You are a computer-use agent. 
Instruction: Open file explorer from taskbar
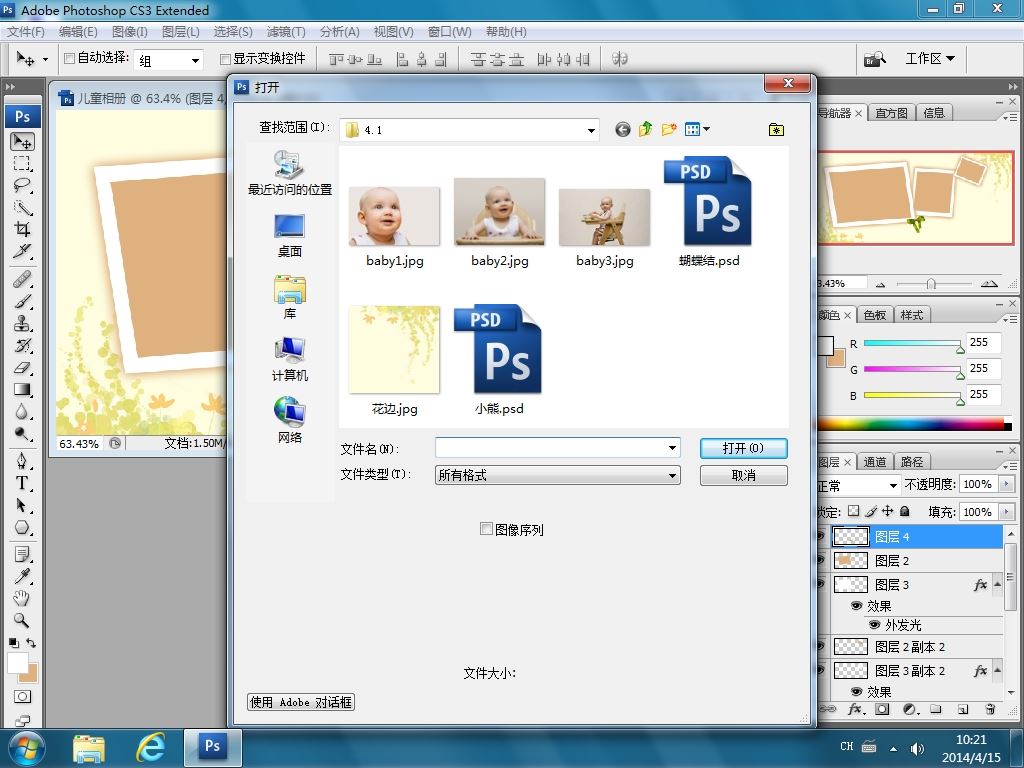click(89, 748)
